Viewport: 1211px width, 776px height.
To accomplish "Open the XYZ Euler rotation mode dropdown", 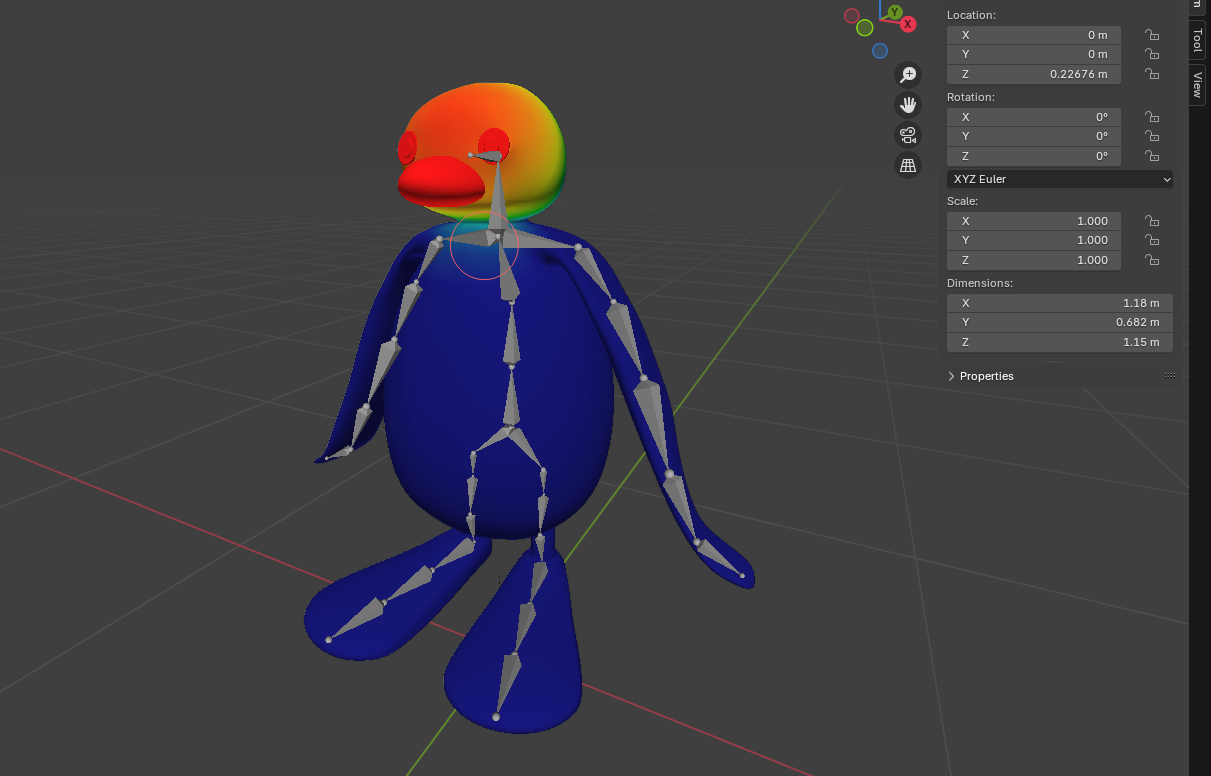I will coord(1060,179).
